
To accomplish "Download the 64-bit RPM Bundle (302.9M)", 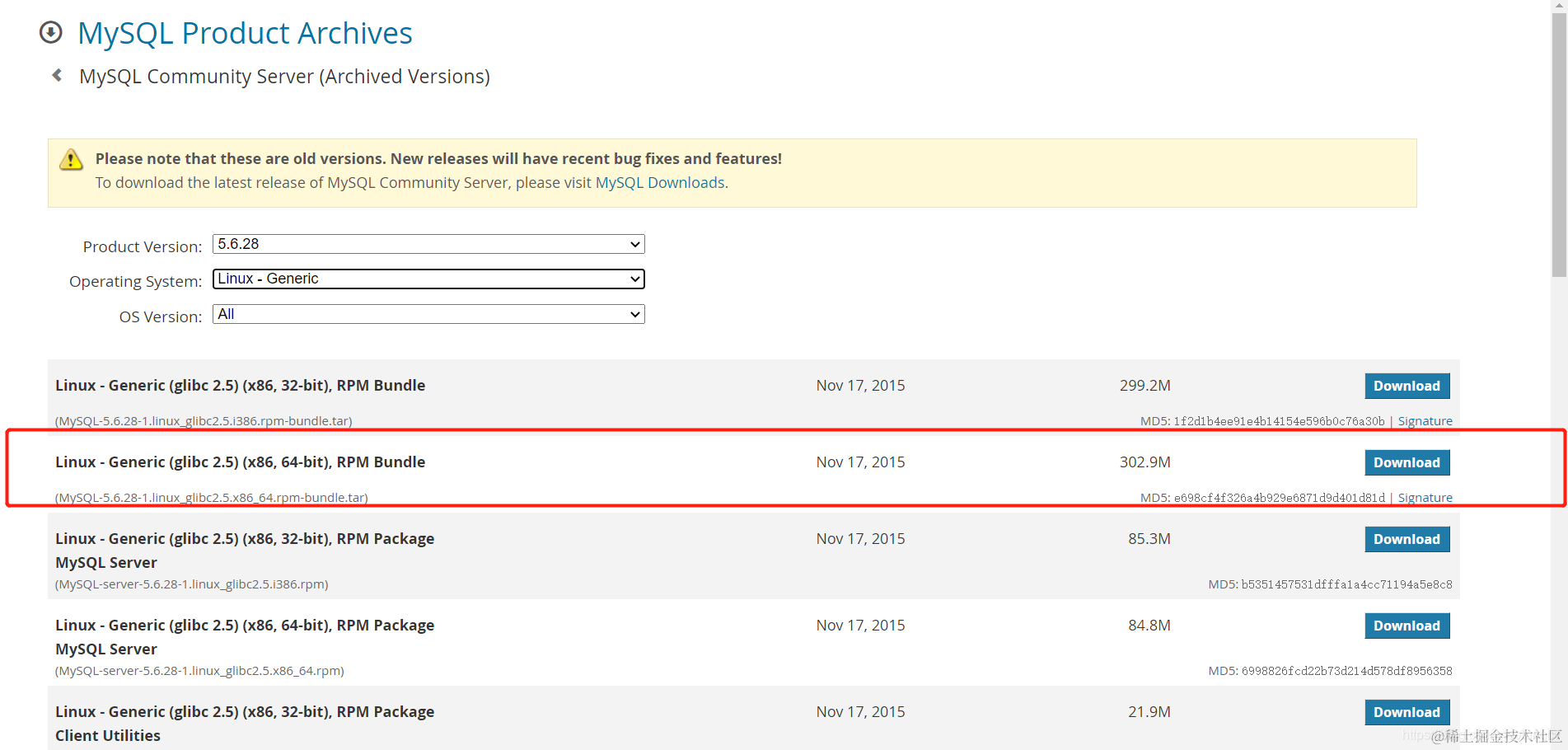I will tap(1407, 462).
